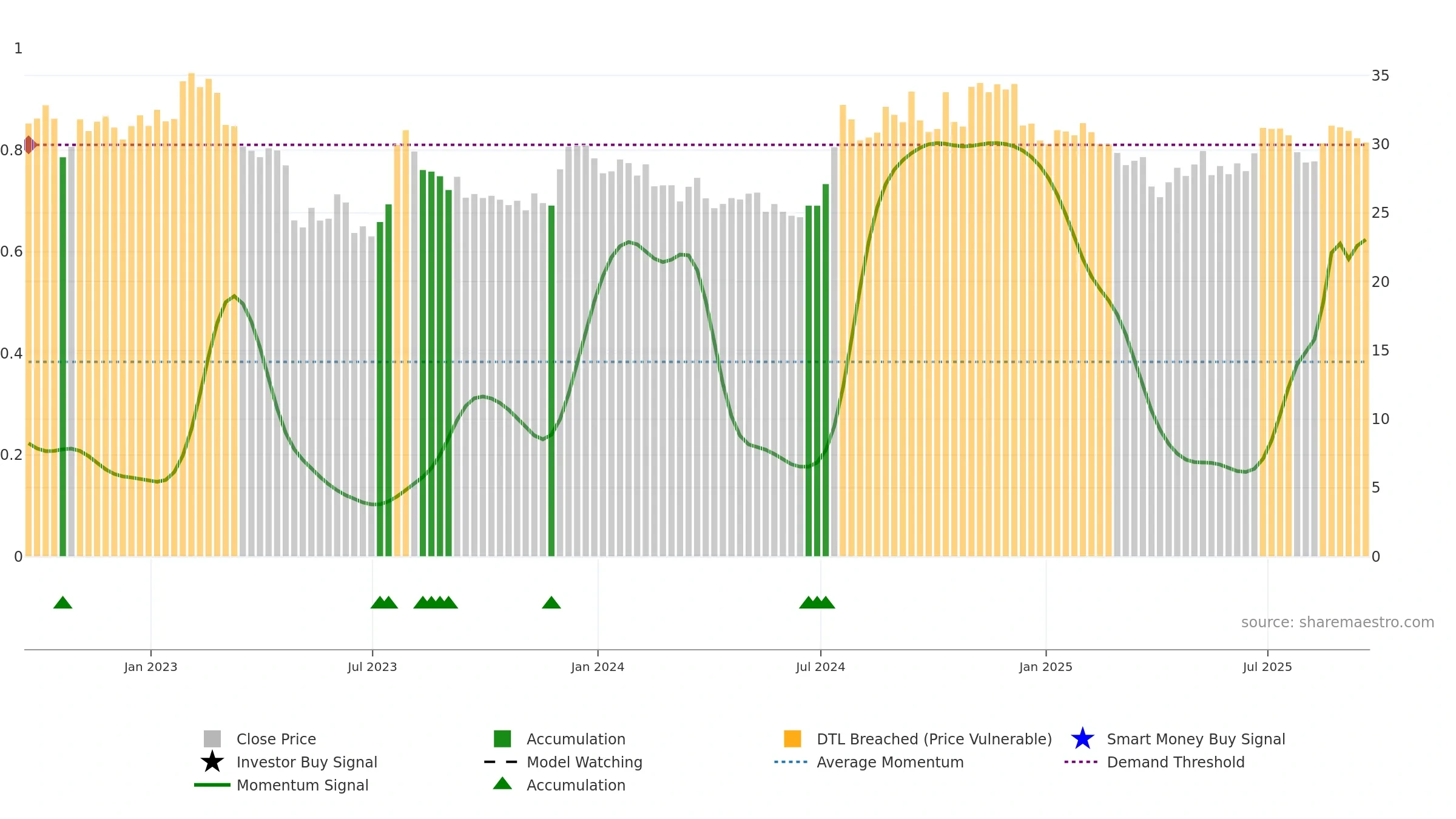Click the orange DTL Breached legend swatch
1456x819 pixels.
coord(792,739)
